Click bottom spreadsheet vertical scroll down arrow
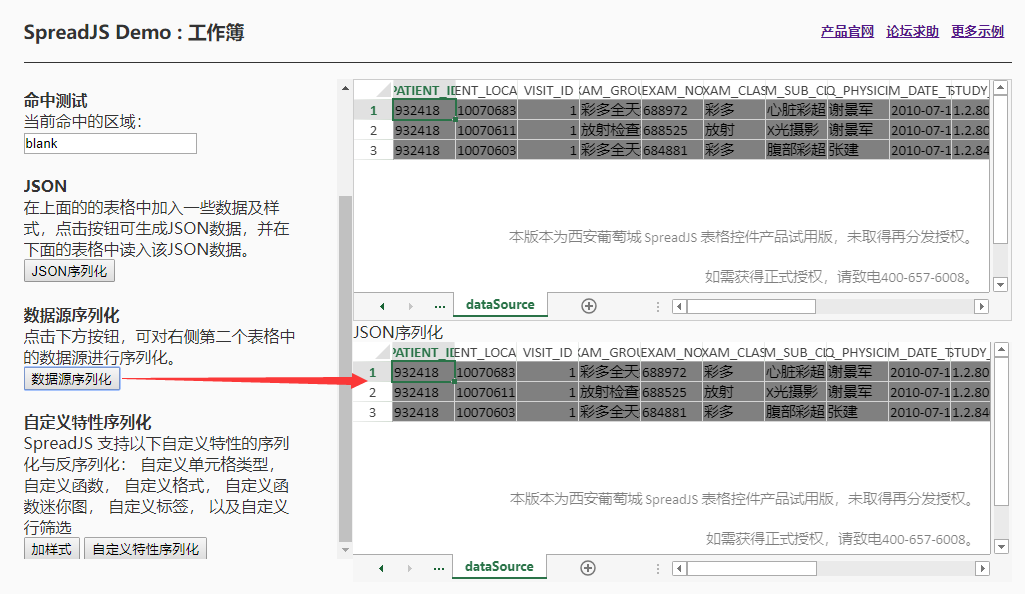The image size is (1025, 594). click(1001, 546)
